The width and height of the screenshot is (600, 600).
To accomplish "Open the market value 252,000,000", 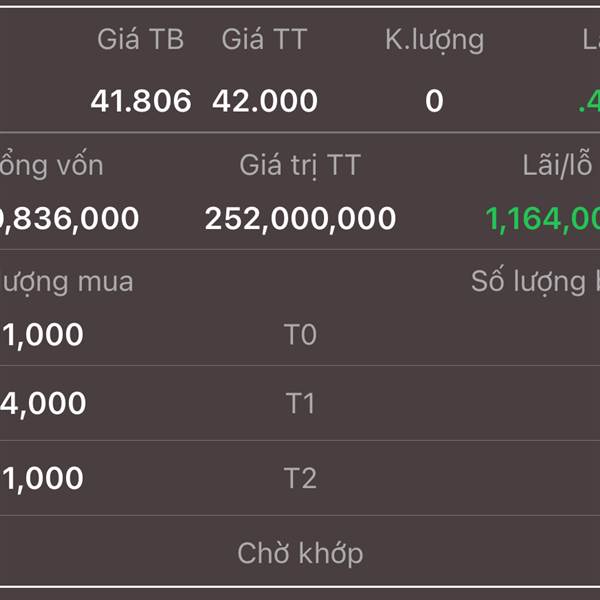I will pyautogui.click(x=300, y=219).
